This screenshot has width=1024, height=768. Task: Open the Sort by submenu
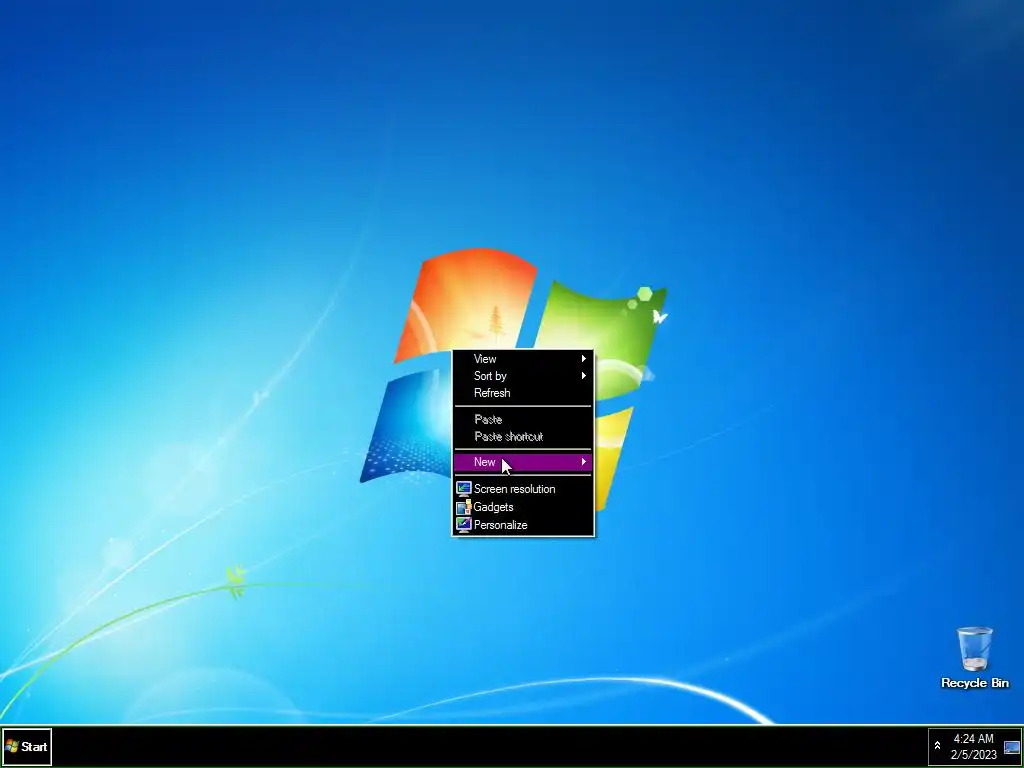click(523, 376)
